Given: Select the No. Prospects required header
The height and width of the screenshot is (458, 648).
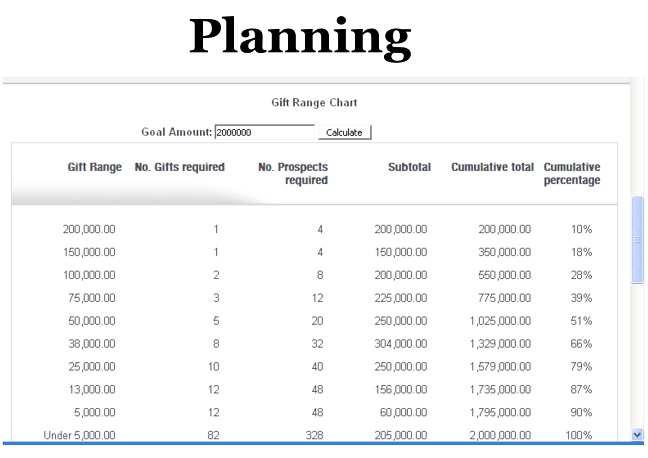Looking at the screenshot, I should (x=293, y=174).
